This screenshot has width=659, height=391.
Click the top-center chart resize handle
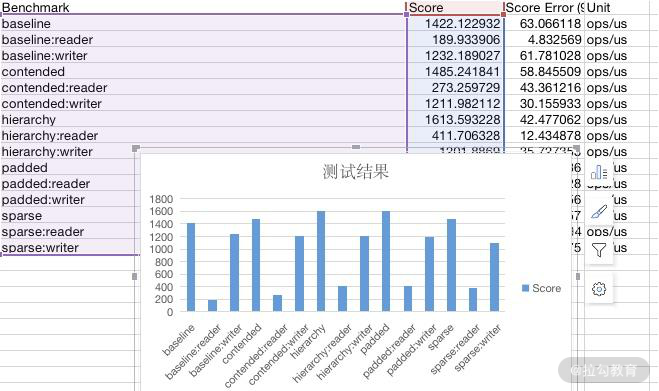(356, 147)
